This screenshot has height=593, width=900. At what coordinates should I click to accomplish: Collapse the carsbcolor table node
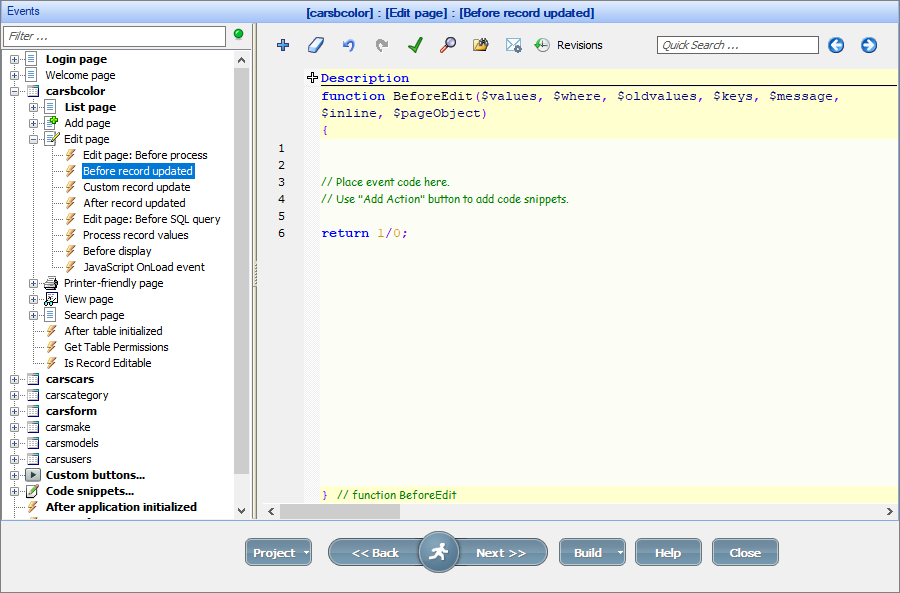click(12, 90)
